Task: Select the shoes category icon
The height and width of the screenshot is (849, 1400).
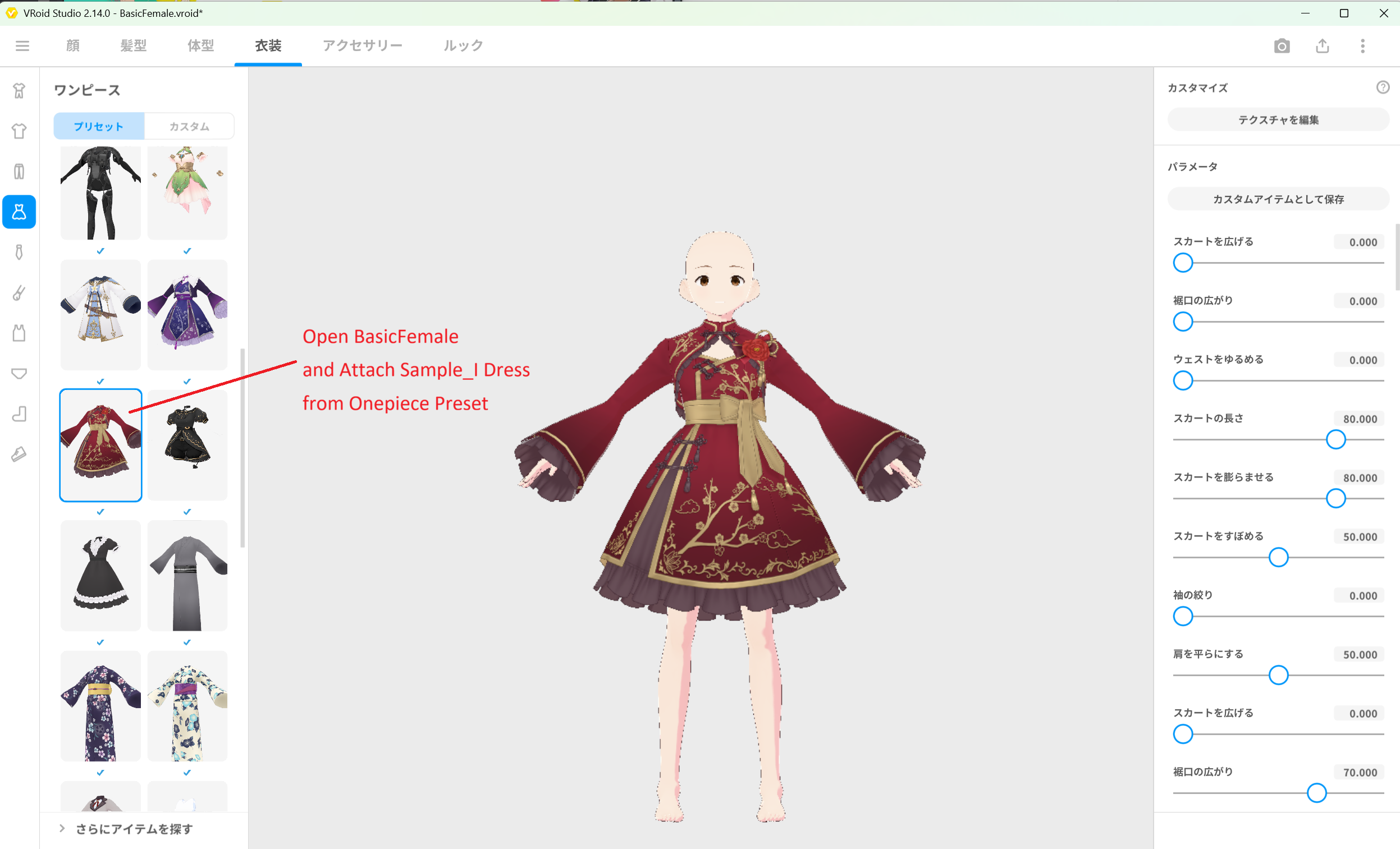Action: click(x=19, y=454)
